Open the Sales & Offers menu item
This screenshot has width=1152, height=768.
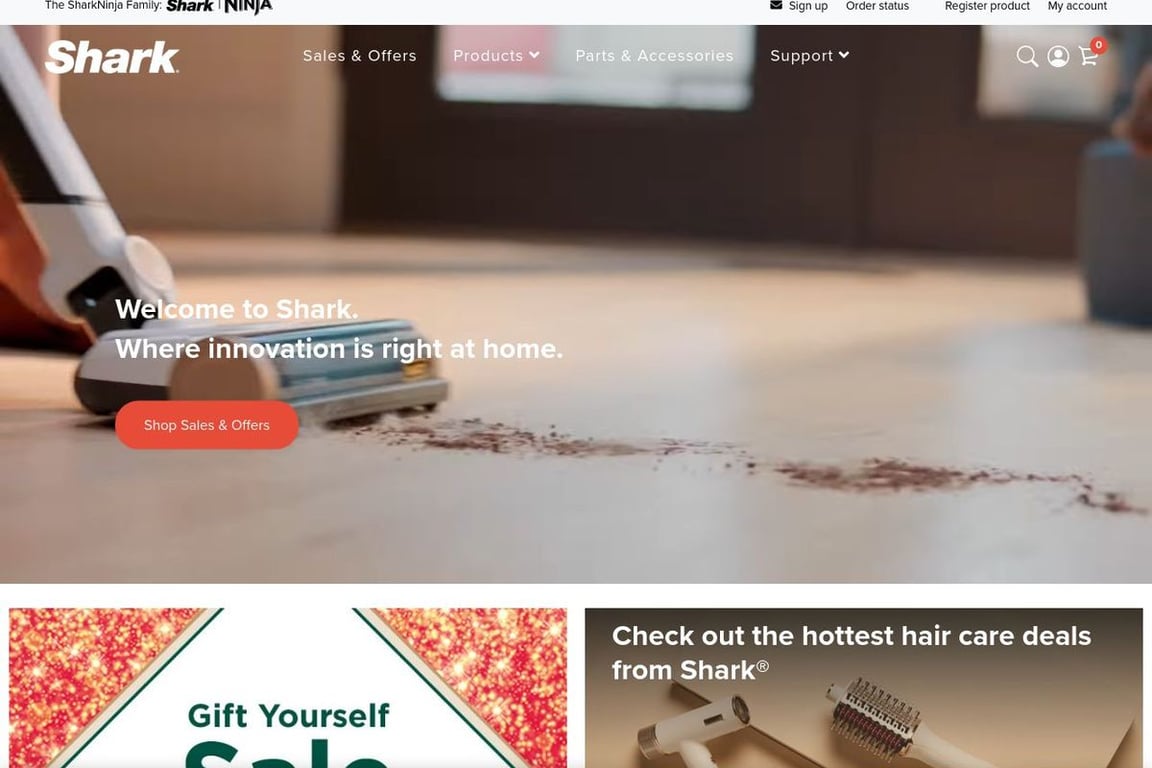[359, 56]
